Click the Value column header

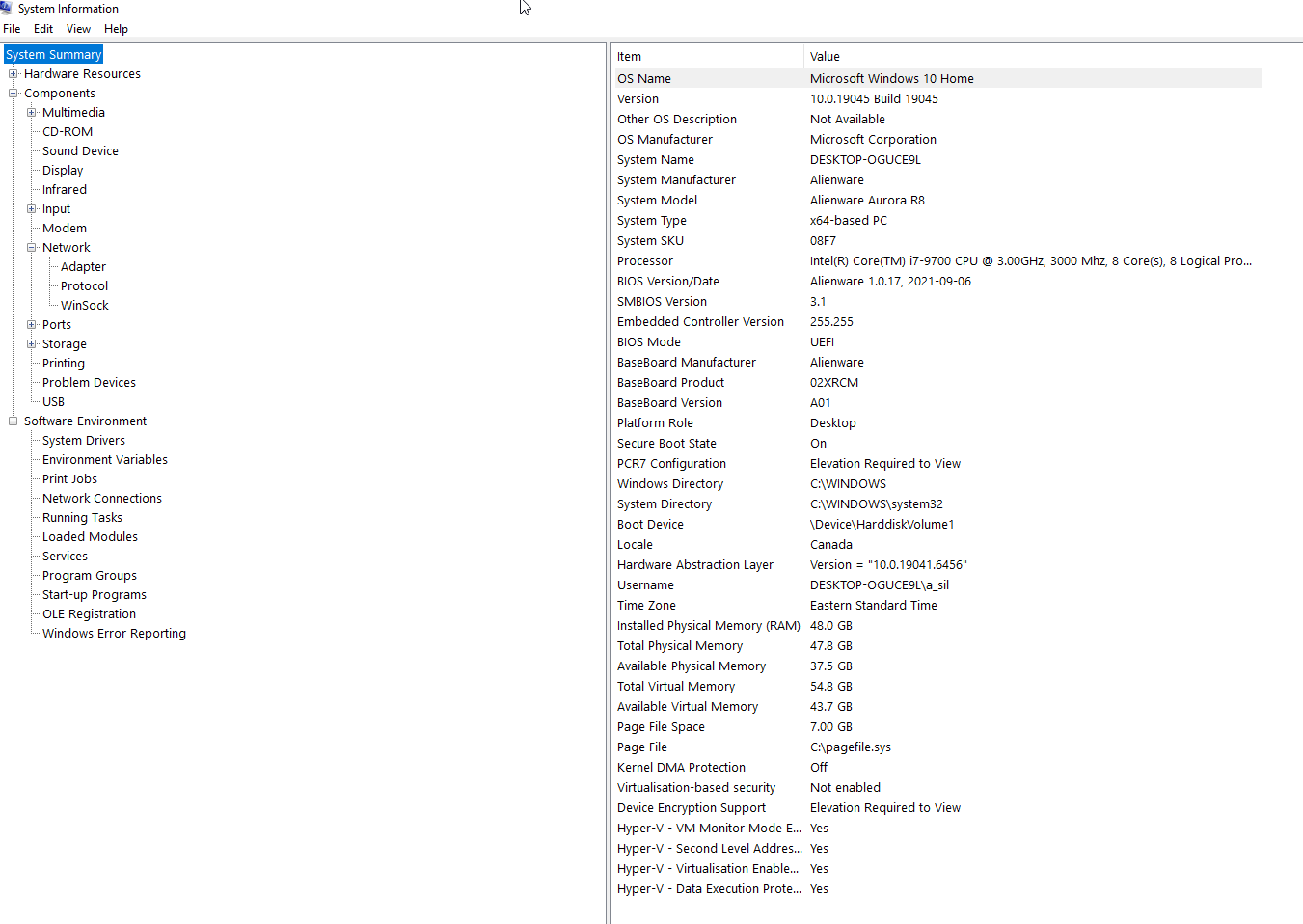point(1033,57)
